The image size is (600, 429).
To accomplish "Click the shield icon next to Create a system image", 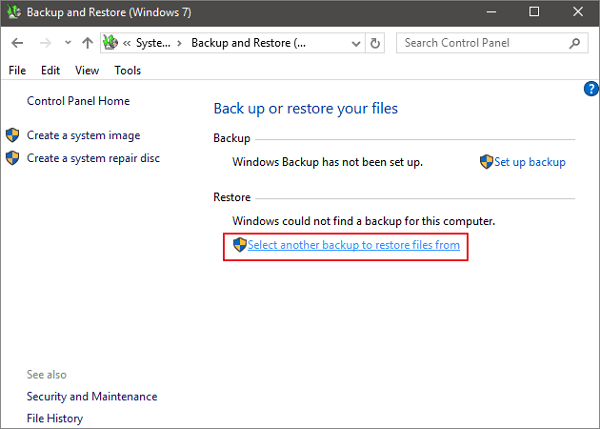I will (13, 135).
